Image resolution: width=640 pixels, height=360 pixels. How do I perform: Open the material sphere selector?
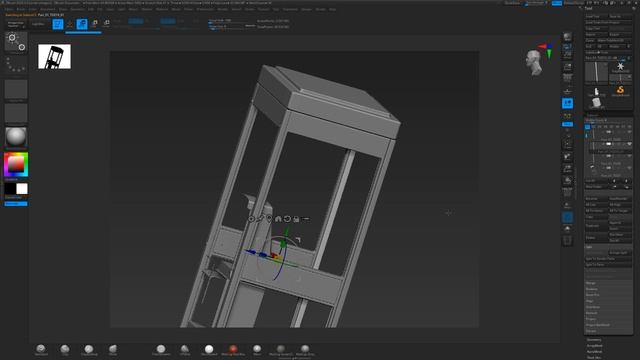(16, 137)
